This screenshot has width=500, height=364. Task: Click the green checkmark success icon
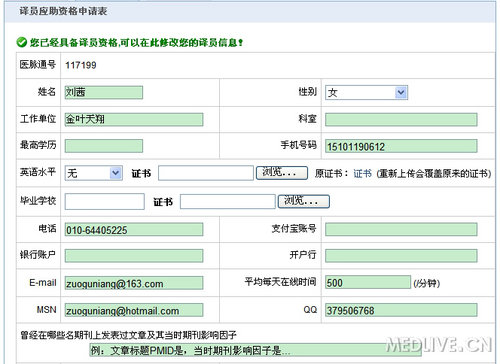point(22,42)
